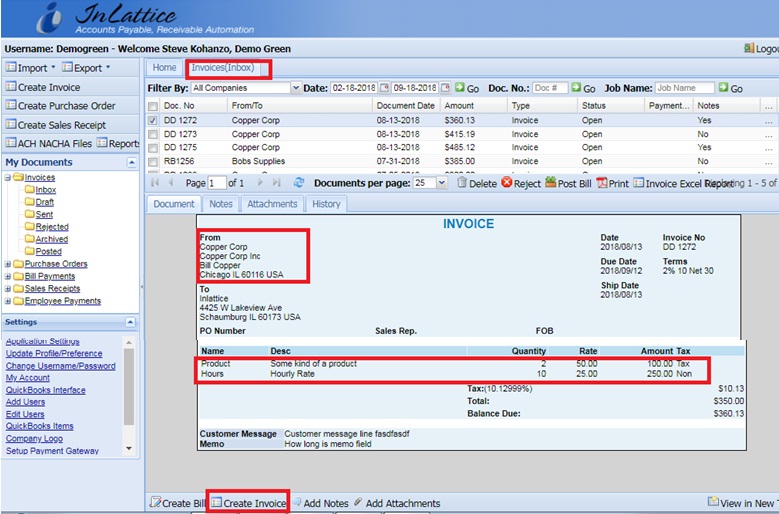This screenshot has height=514, width=779.
Task: Expand the Bill Payments tree node
Action: pos(7,277)
